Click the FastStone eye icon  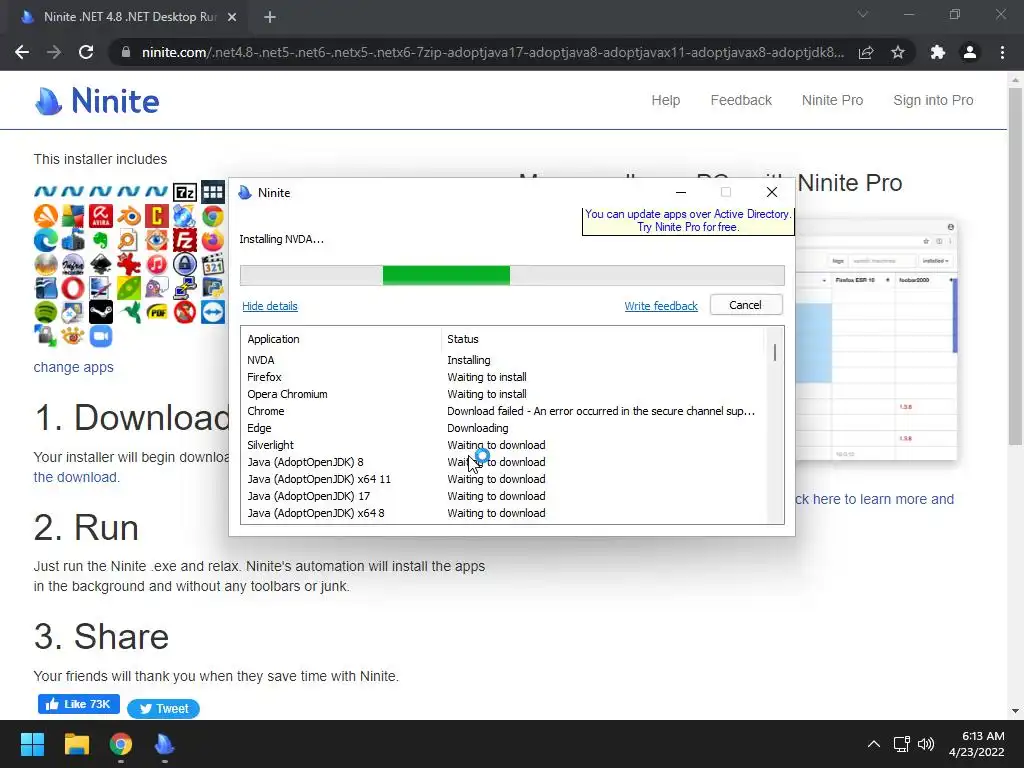coord(157,240)
